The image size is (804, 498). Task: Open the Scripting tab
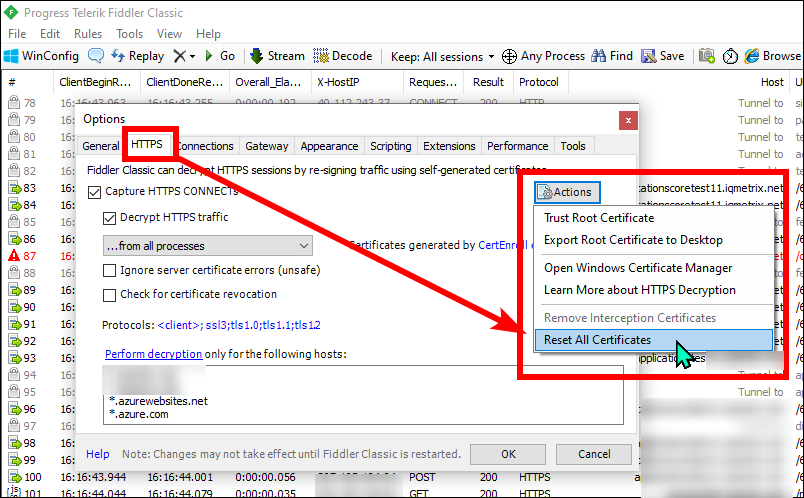(391, 146)
